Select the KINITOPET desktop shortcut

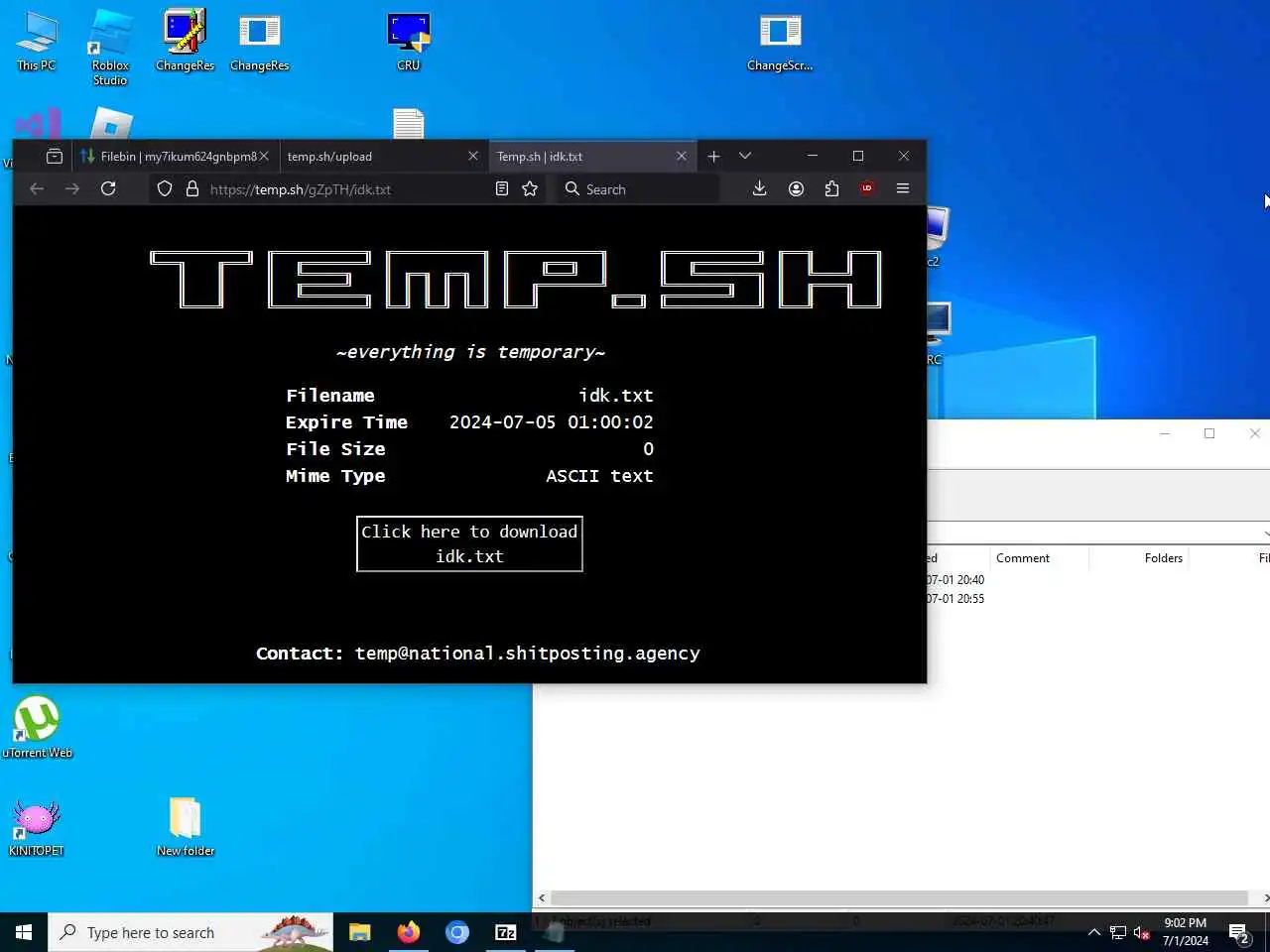click(x=37, y=826)
